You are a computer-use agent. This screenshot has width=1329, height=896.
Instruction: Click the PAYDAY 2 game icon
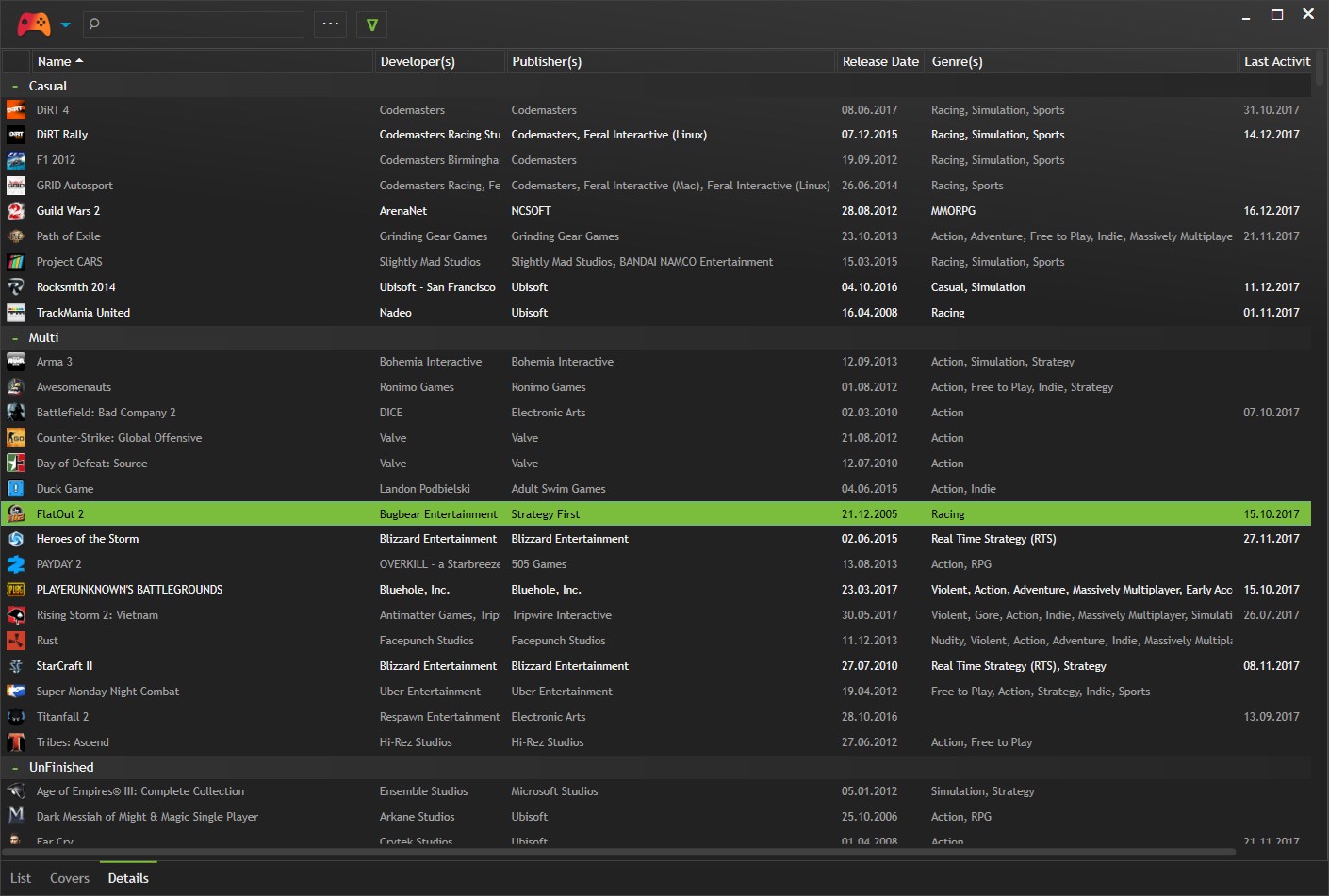point(16,564)
